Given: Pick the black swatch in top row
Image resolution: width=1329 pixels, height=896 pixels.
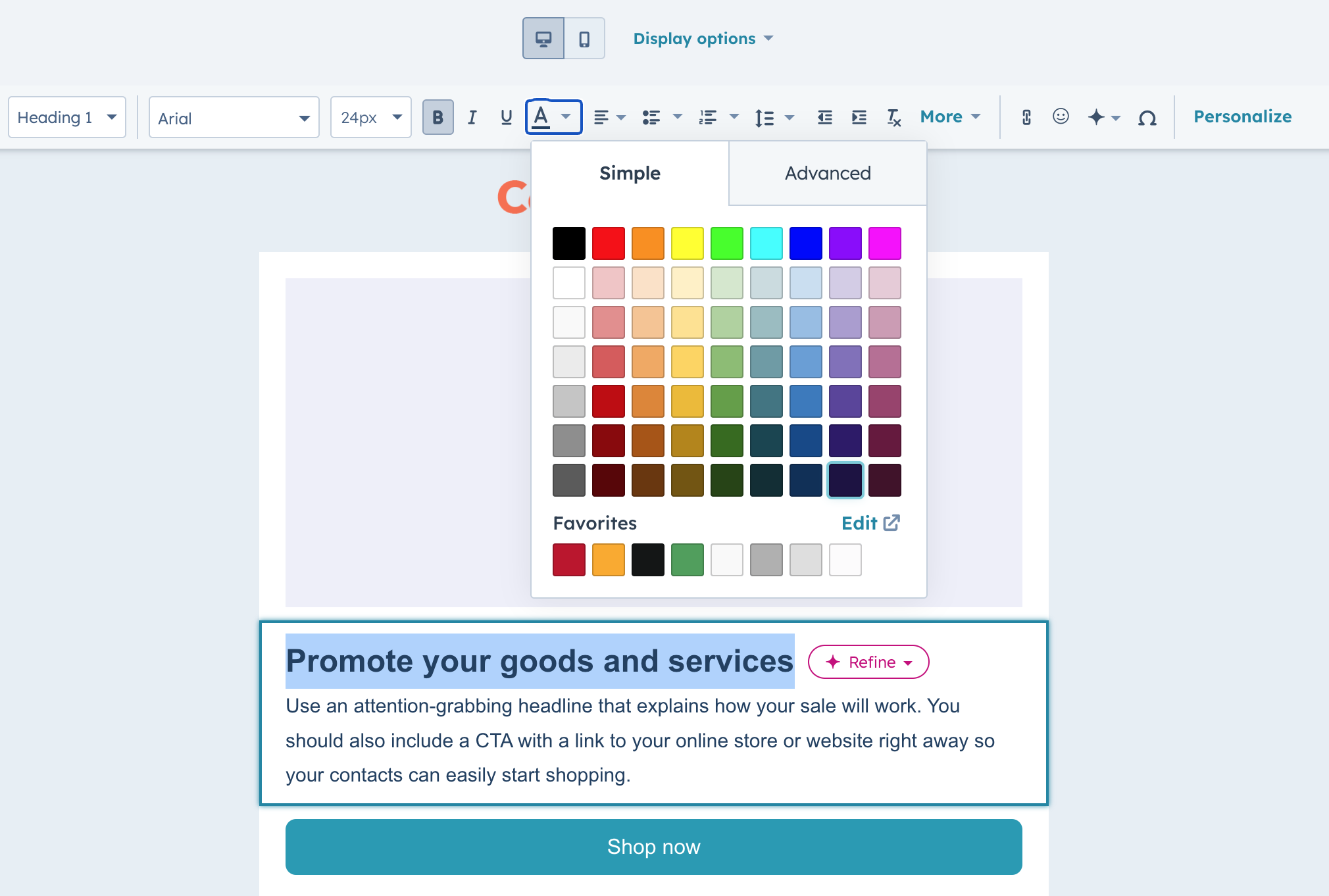Looking at the screenshot, I should [569, 243].
